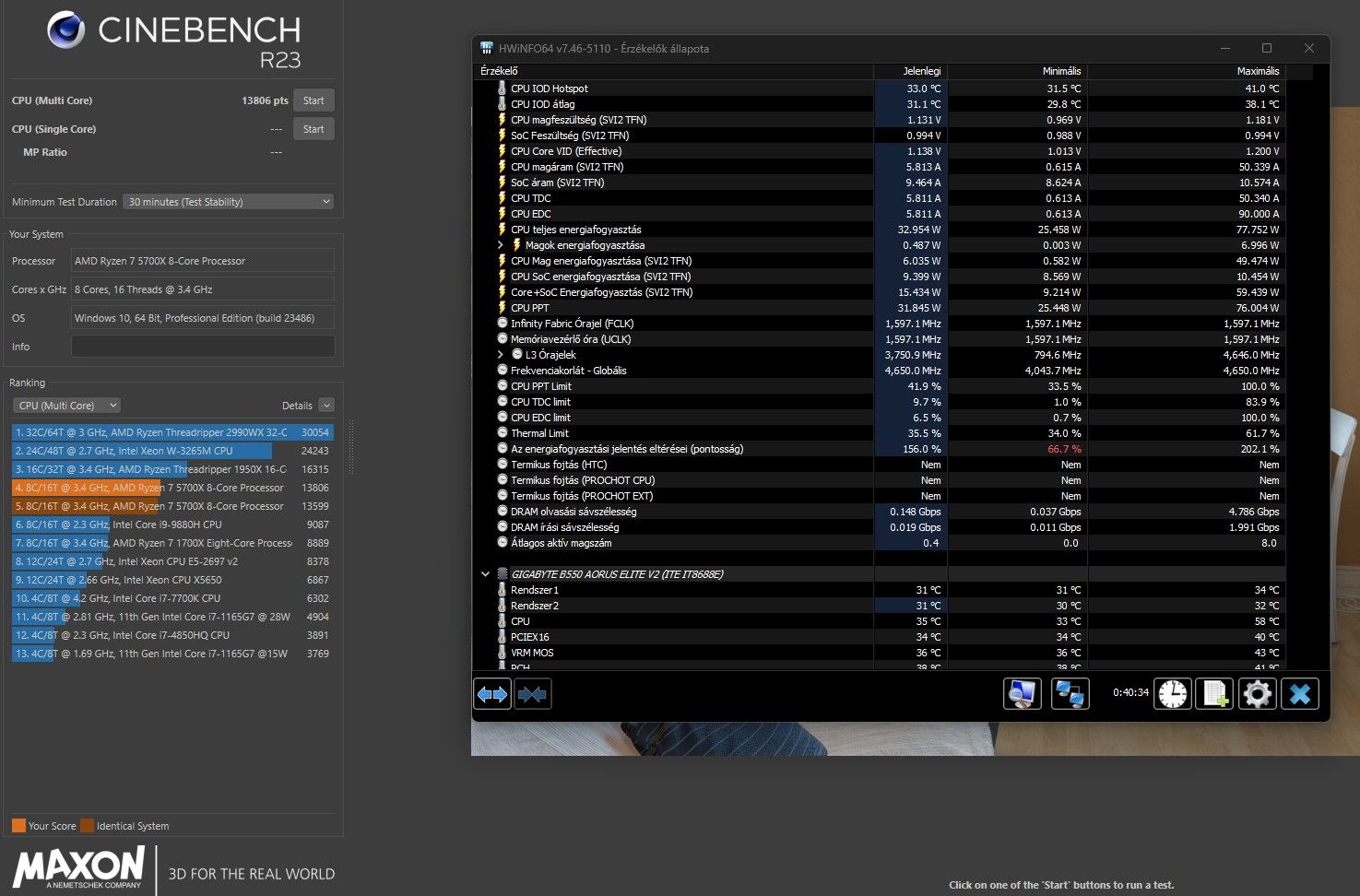Click the OS field in Cinebench
Screen dimensions: 1360x896
(203, 318)
